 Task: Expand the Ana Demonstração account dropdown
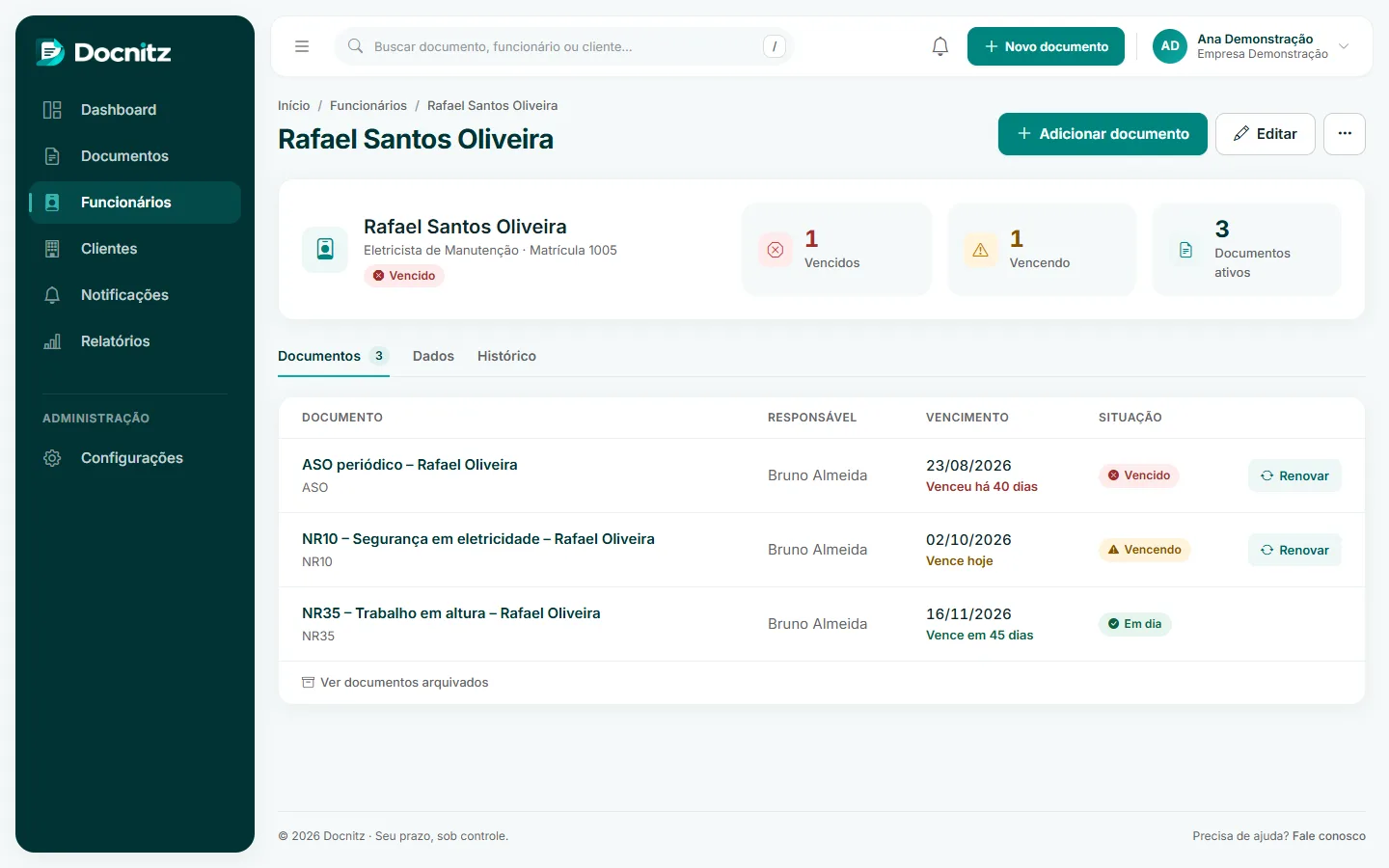pos(1253,46)
